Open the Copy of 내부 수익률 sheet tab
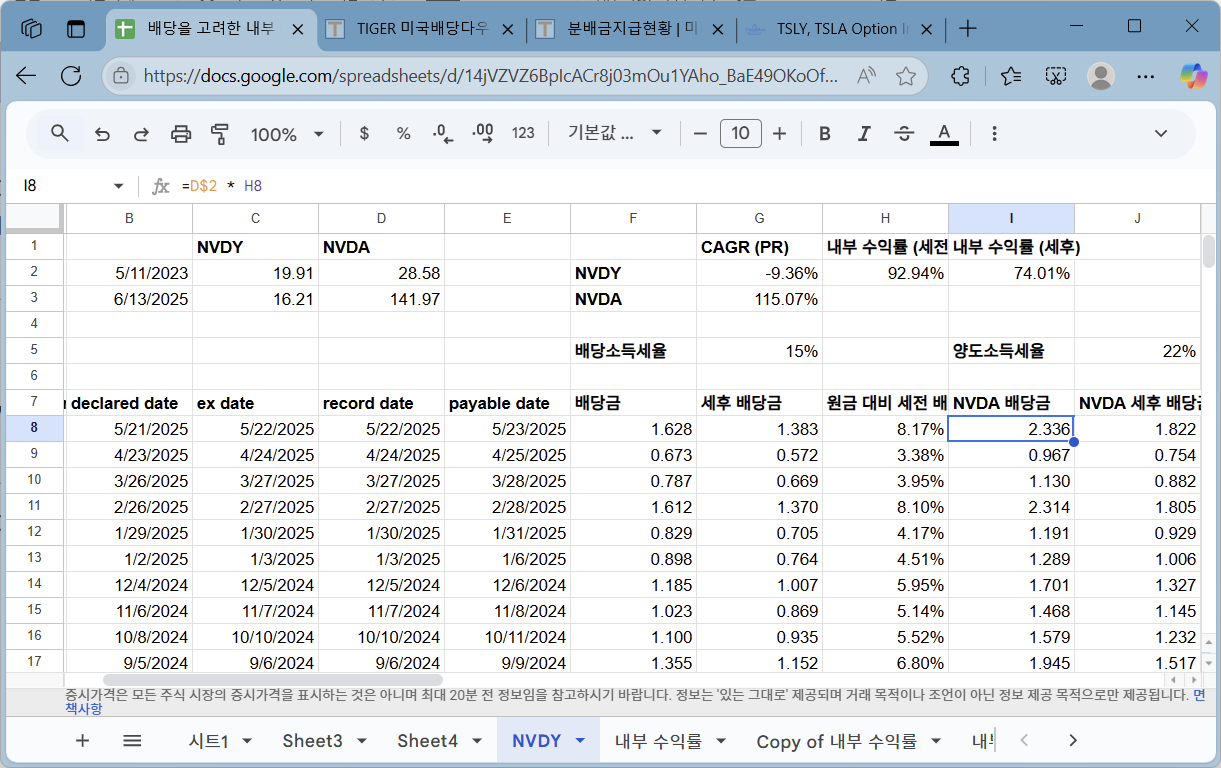Screen dimensions: 1221x768 [836, 741]
